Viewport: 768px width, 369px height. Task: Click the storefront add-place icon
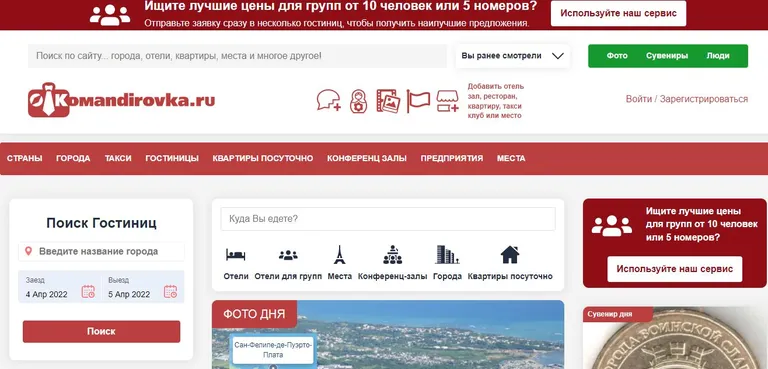447,101
